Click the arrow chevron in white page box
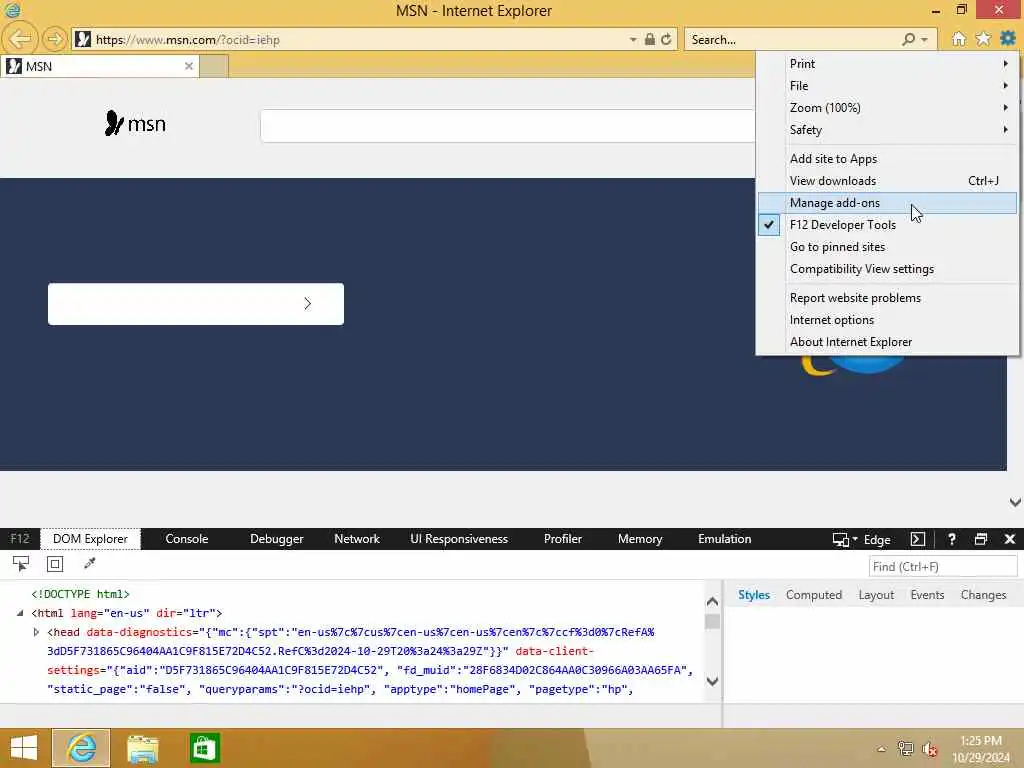 [308, 304]
